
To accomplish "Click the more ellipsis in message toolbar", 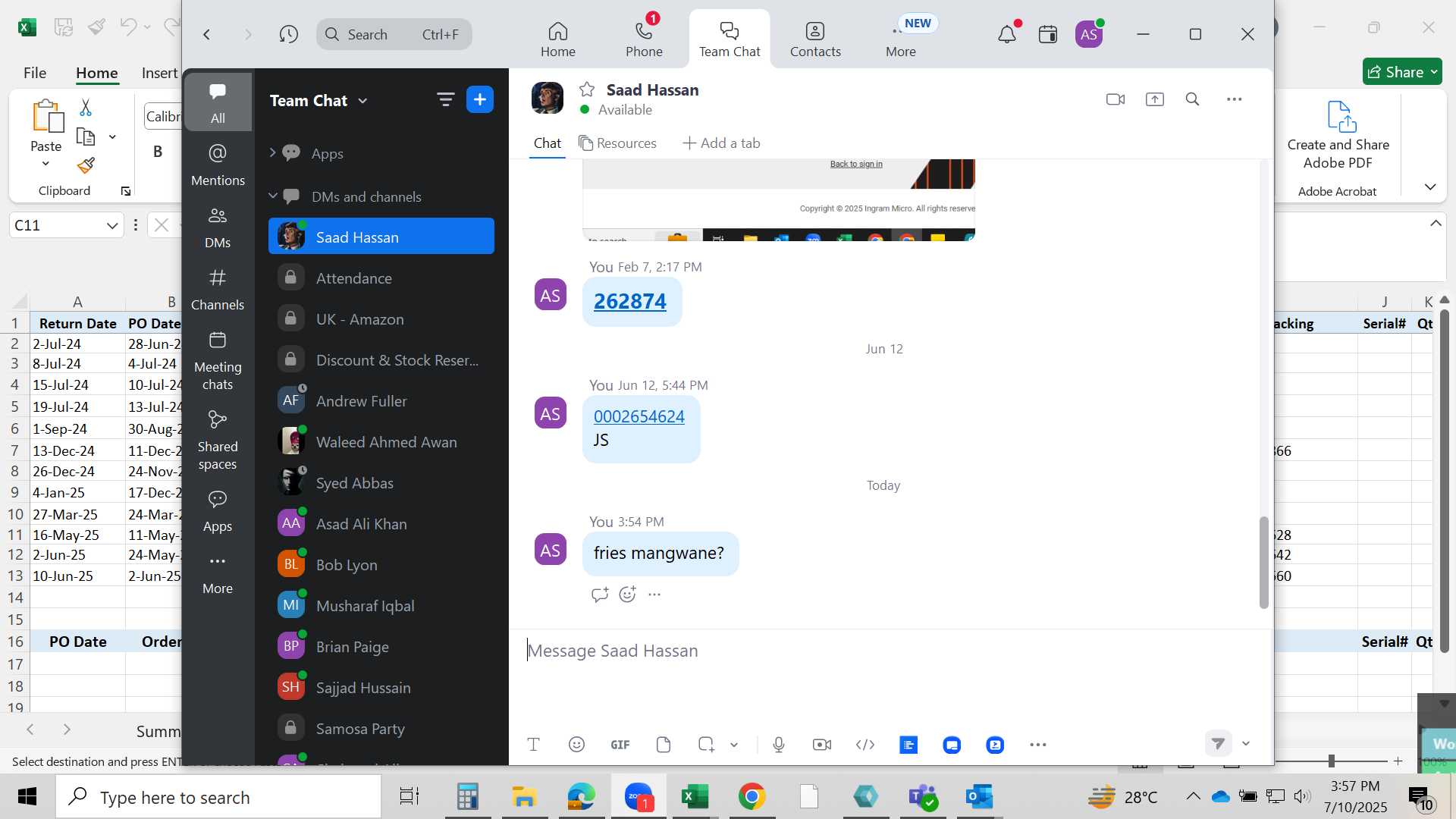I will pos(1038,745).
